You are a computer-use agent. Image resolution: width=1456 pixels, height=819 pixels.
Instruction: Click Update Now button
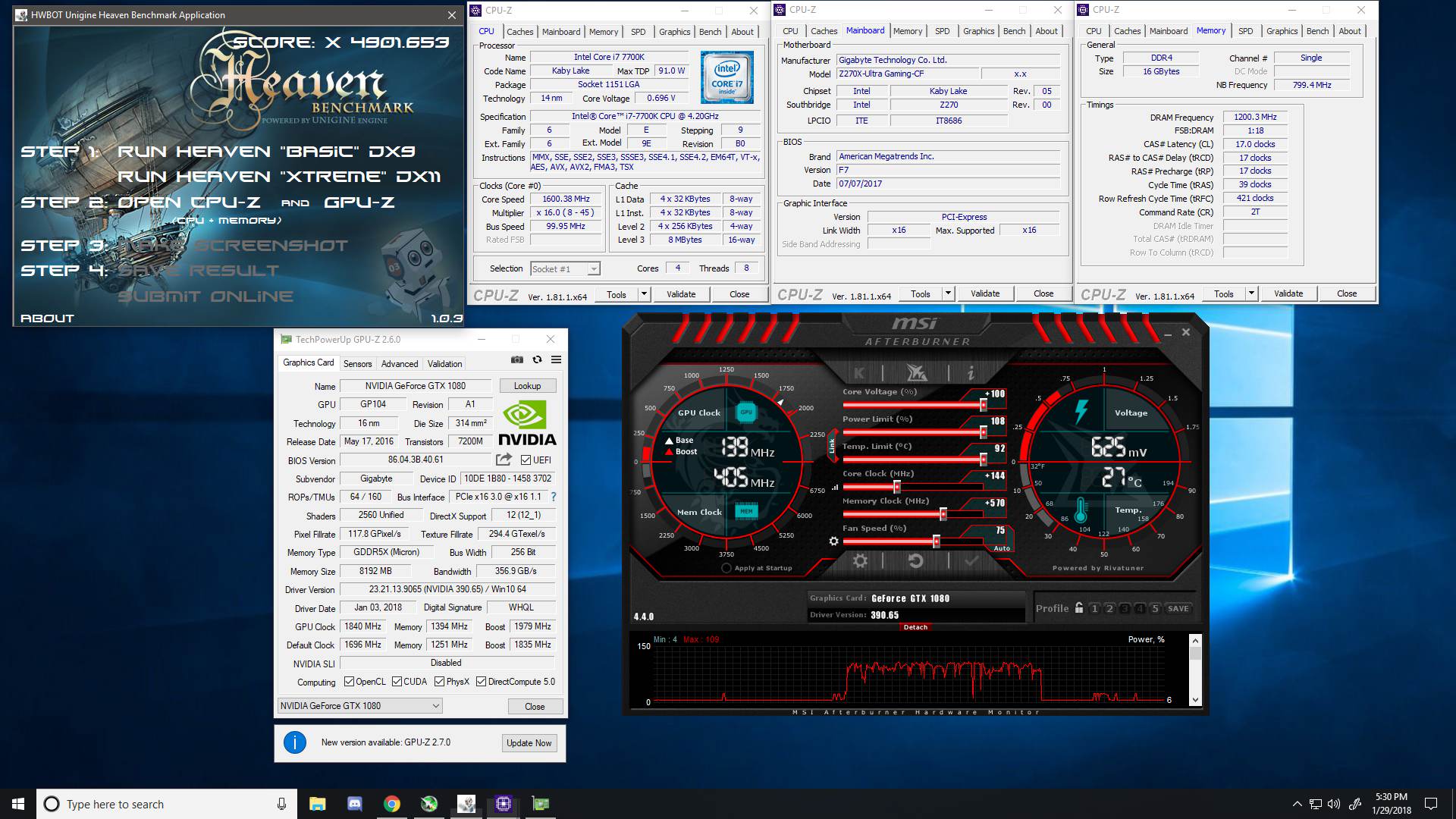pyautogui.click(x=529, y=743)
